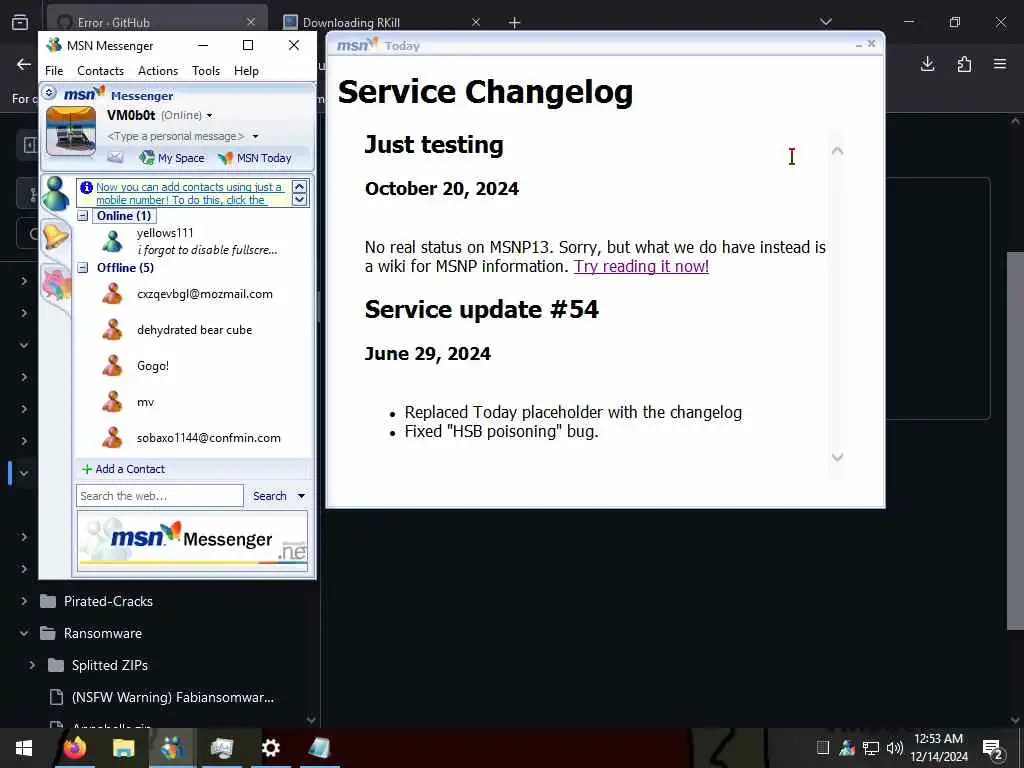Select contact dehydrated bear cube

(x=194, y=330)
